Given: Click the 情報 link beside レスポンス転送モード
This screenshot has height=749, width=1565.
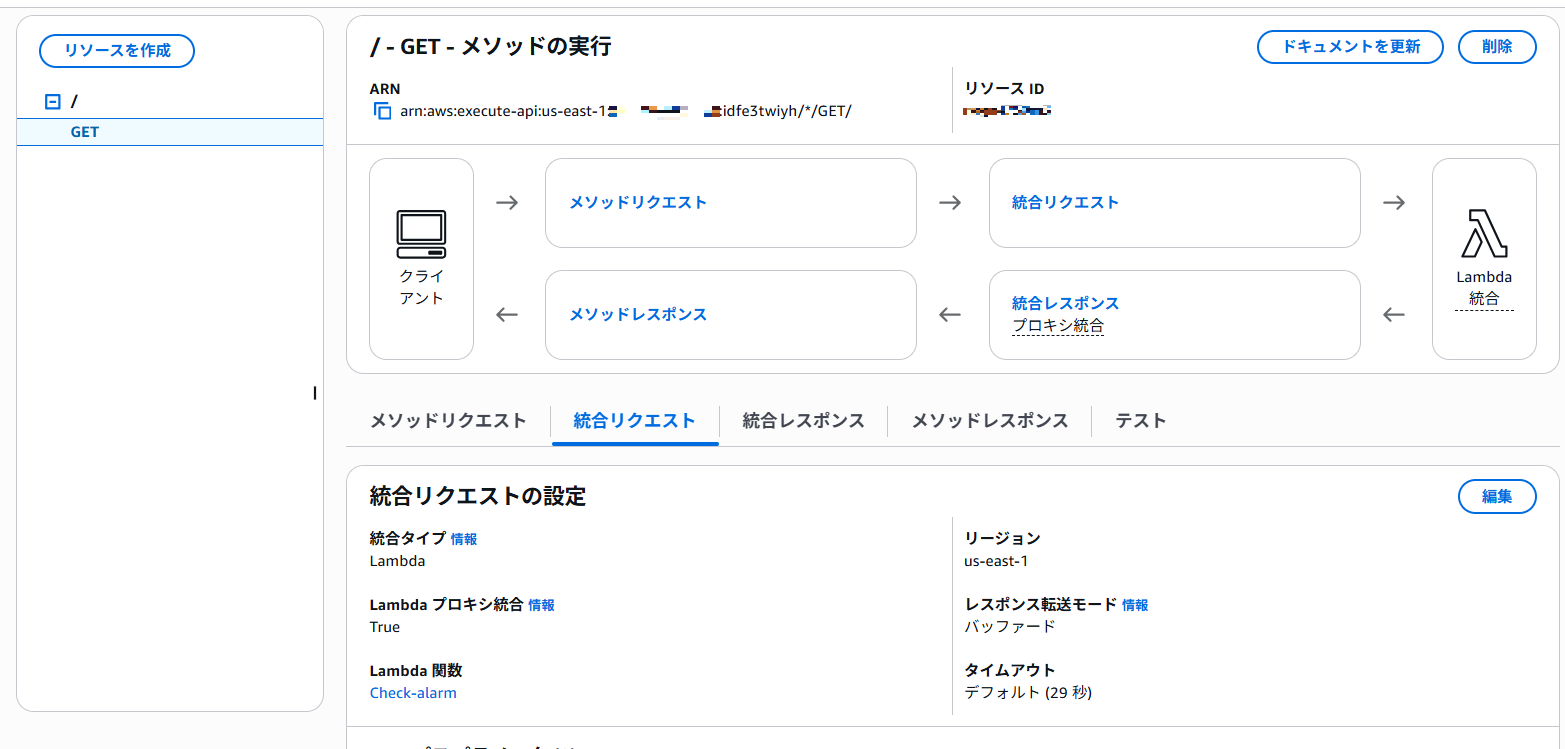Looking at the screenshot, I should pos(1135,605).
